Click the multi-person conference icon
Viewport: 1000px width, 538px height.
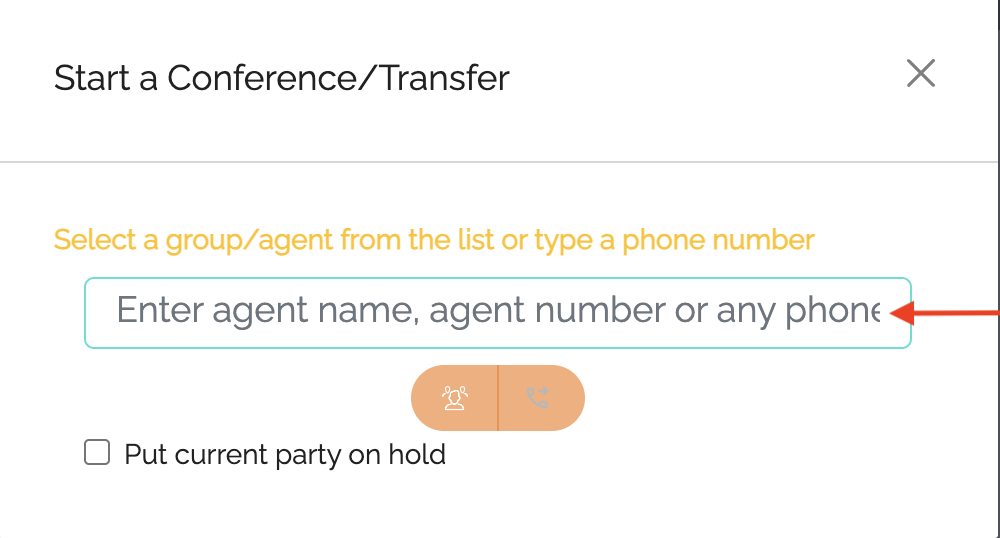pos(454,398)
